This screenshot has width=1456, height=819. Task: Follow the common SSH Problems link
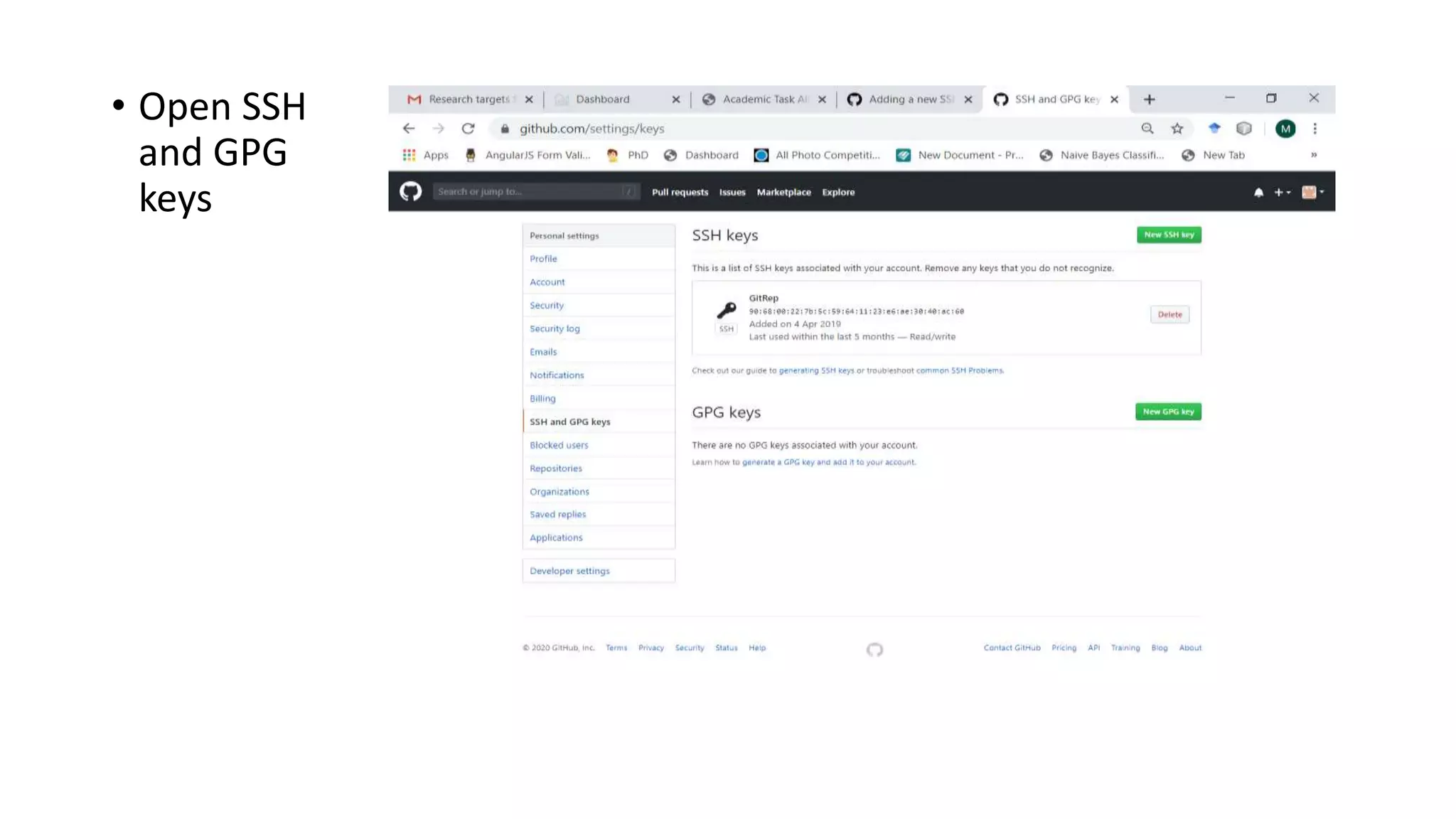coord(959,370)
